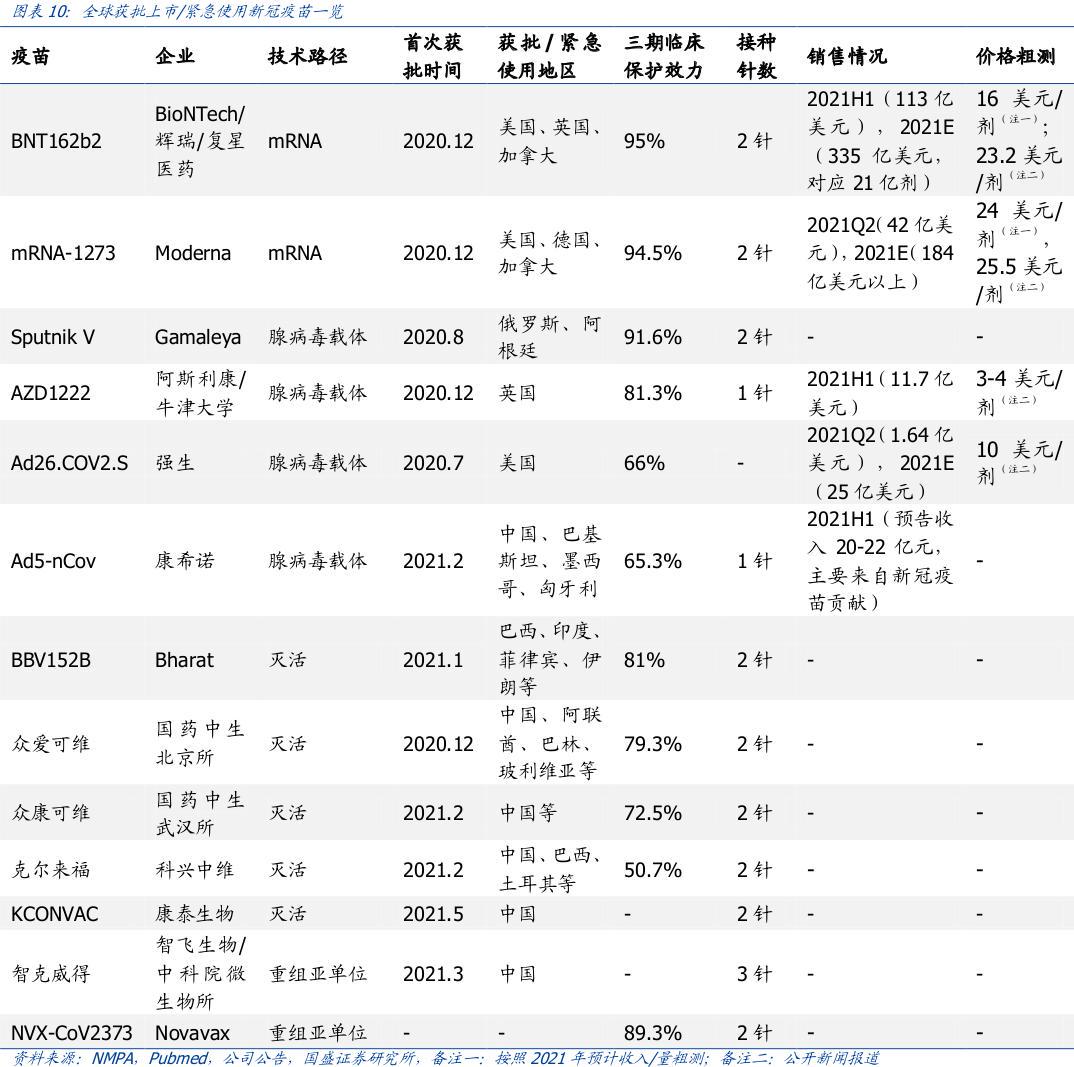Click the 众康可维 vaccine name
Image resolution: width=1074 pixels, height=1067 pixels.
pos(51,813)
